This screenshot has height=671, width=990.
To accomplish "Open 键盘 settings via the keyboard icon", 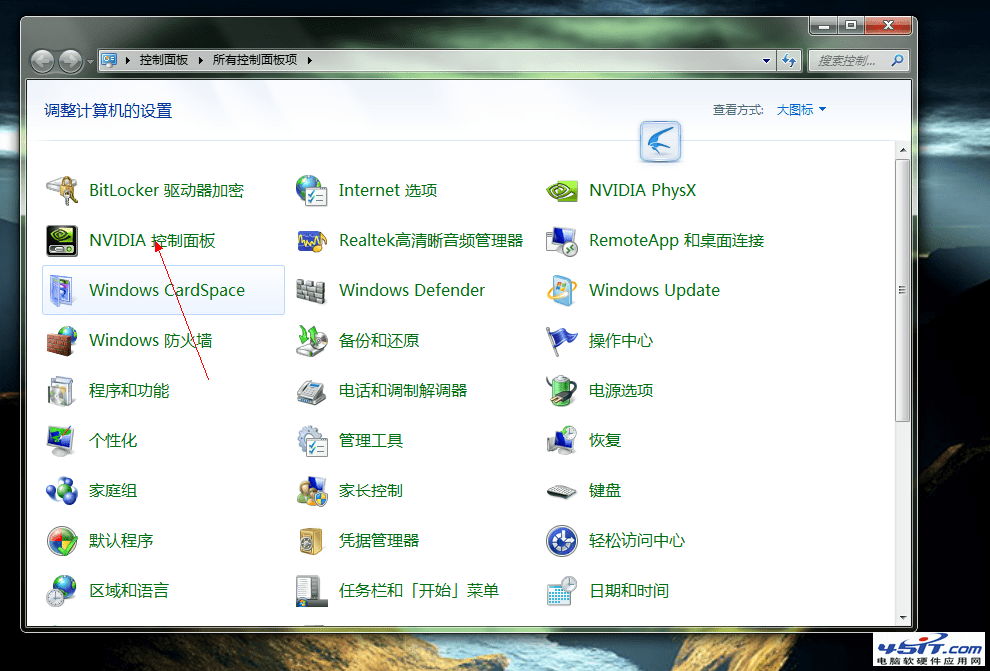I will coord(562,490).
